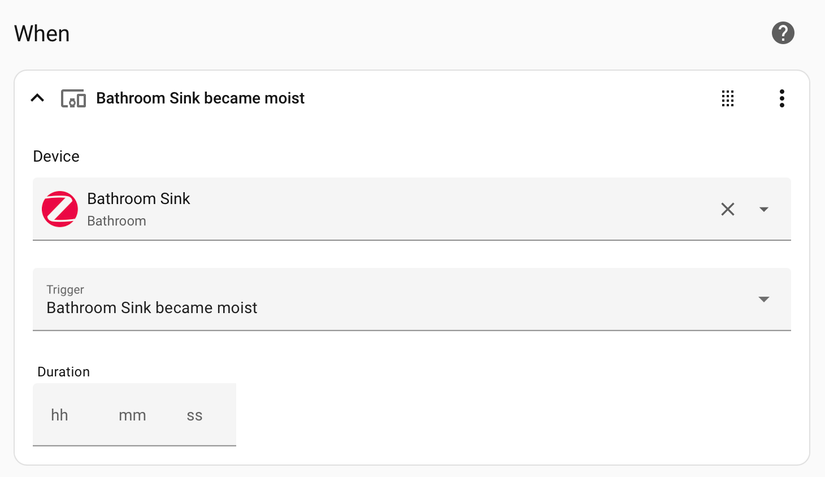Open the Trigger dropdown arrow
Viewport: 825px width, 477px height.
tap(764, 299)
